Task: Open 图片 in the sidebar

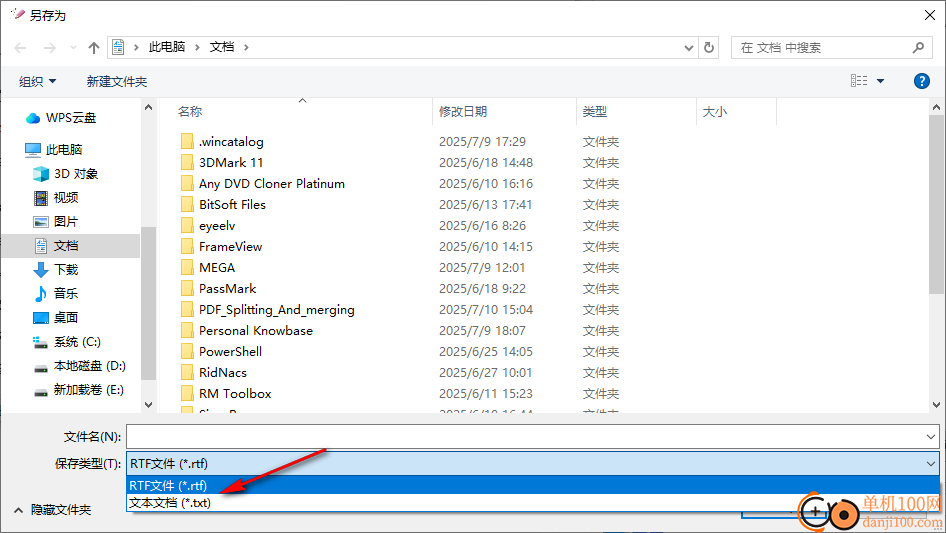Action: [56, 222]
